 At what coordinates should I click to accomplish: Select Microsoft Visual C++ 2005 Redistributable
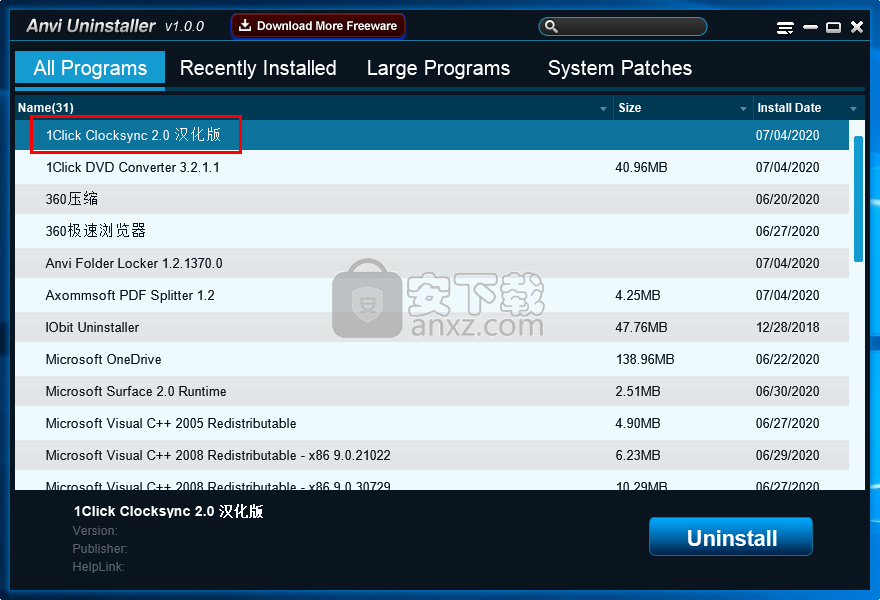[432, 423]
